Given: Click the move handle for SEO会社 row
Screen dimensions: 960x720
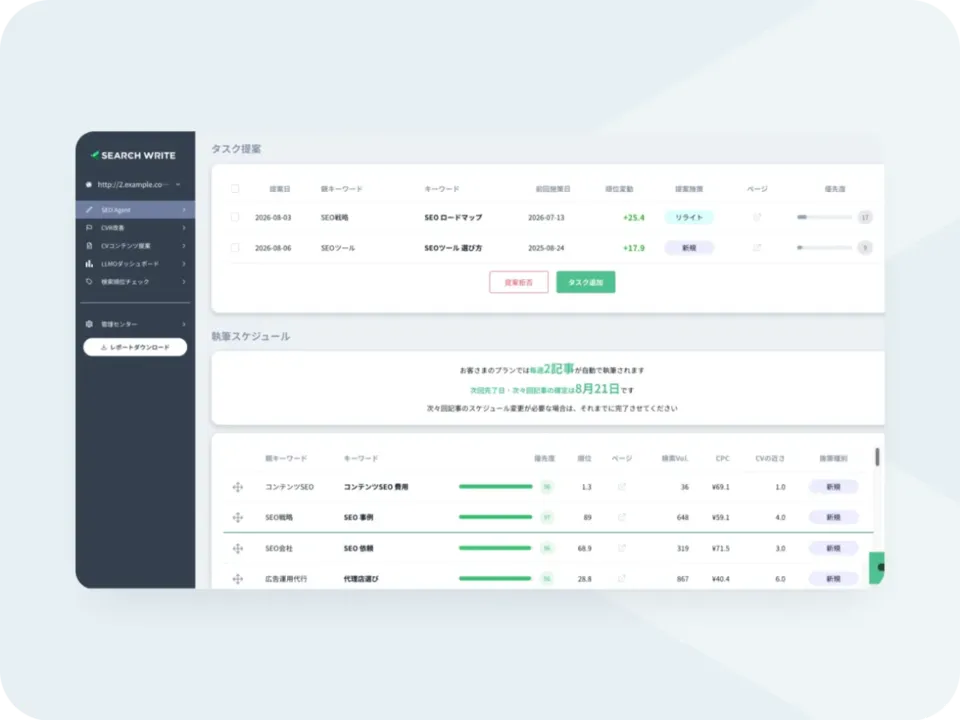Looking at the screenshot, I should pos(238,549).
